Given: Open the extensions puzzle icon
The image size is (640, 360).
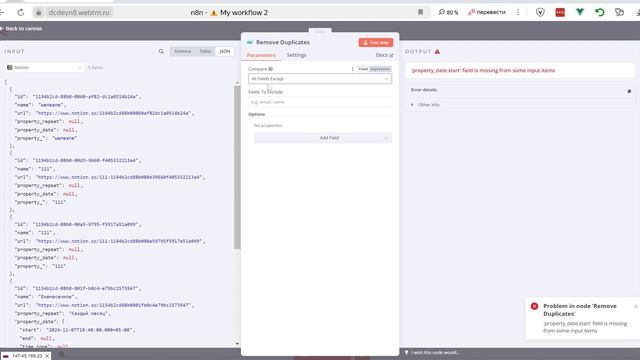Looking at the screenshot, I should (x=619, y=12).
